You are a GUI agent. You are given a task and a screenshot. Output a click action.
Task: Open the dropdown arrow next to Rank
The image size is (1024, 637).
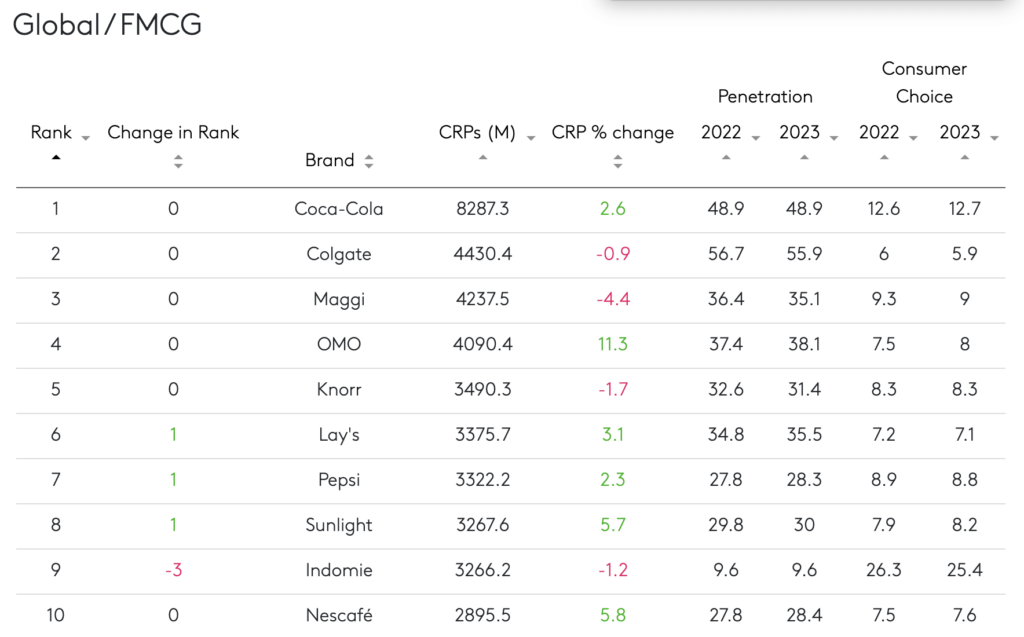pos(86,137)
